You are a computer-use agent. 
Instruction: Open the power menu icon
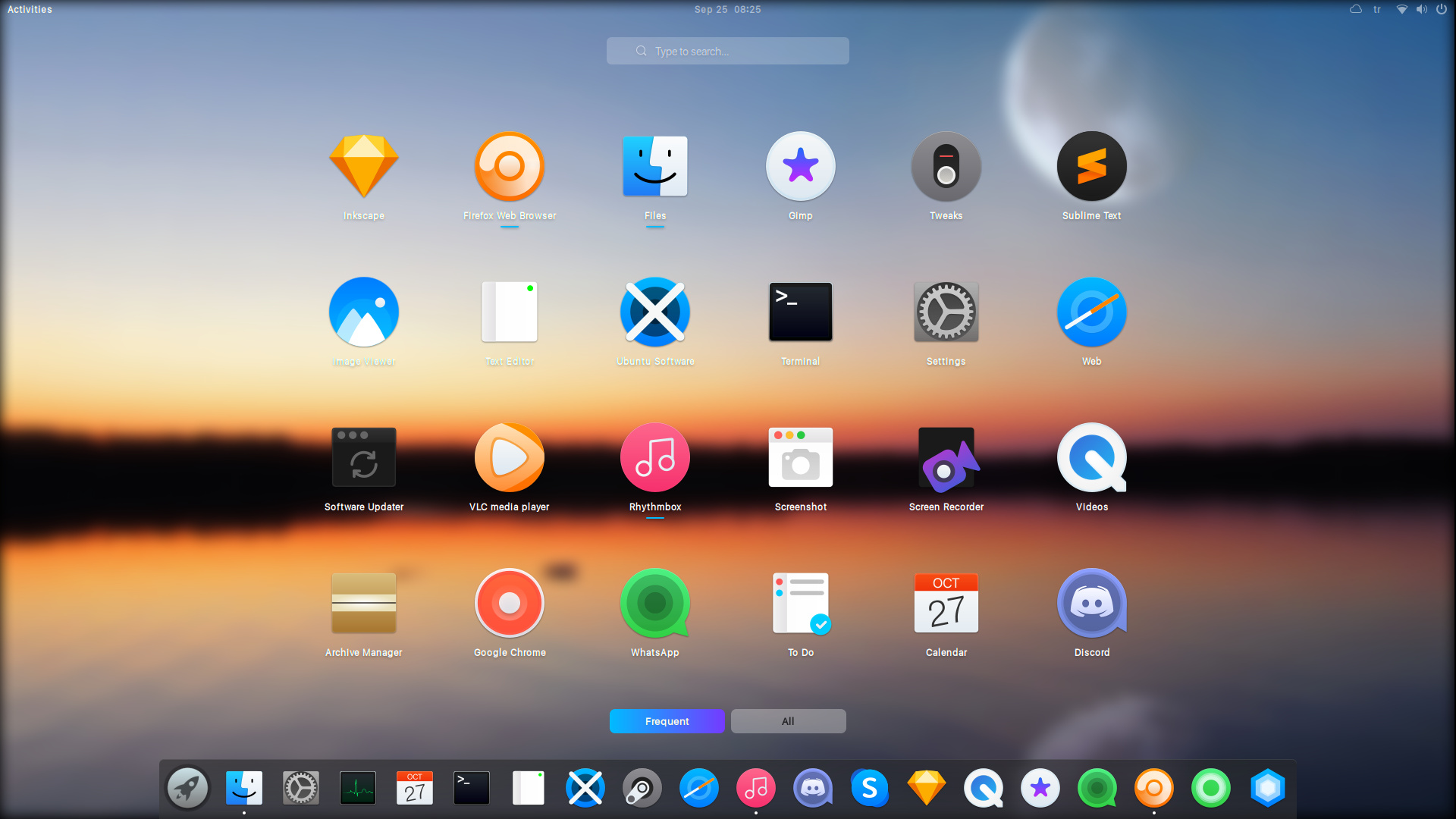pos(1442,9)
